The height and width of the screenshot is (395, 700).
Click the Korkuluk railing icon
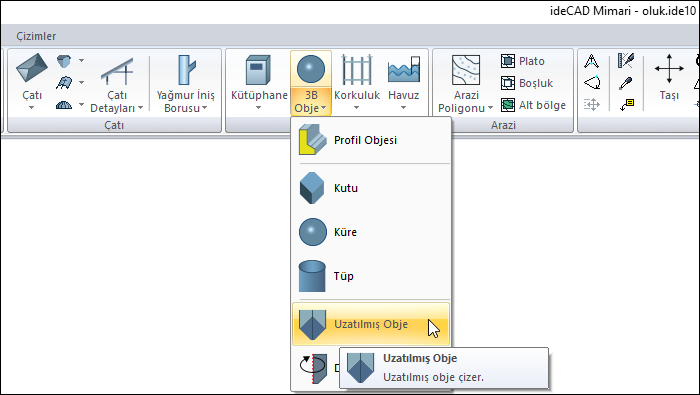pyautogui.click(x=357, y=70)
